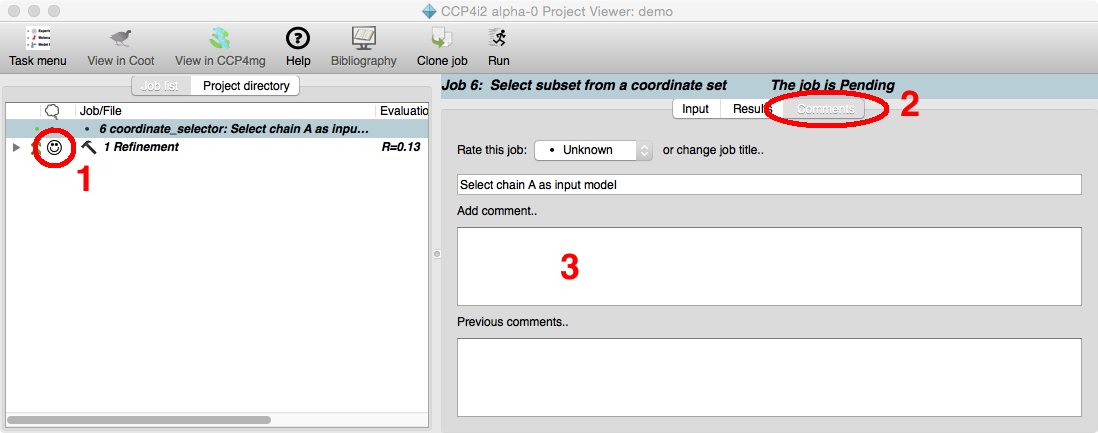Click the Add comment text box
The height and width of the screenshot is (433, 1098).
click(x=768, y=266)
